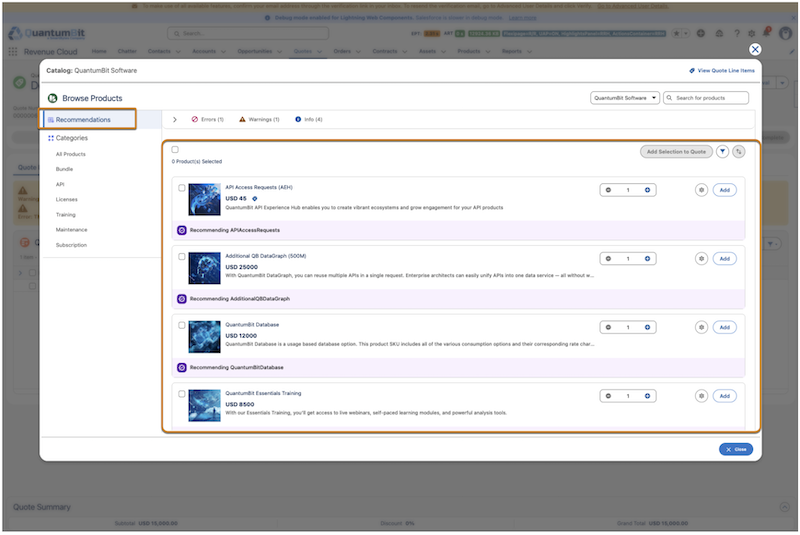Open the notifications bell icon
800x535 pixels.
click(x=766, y=33)
